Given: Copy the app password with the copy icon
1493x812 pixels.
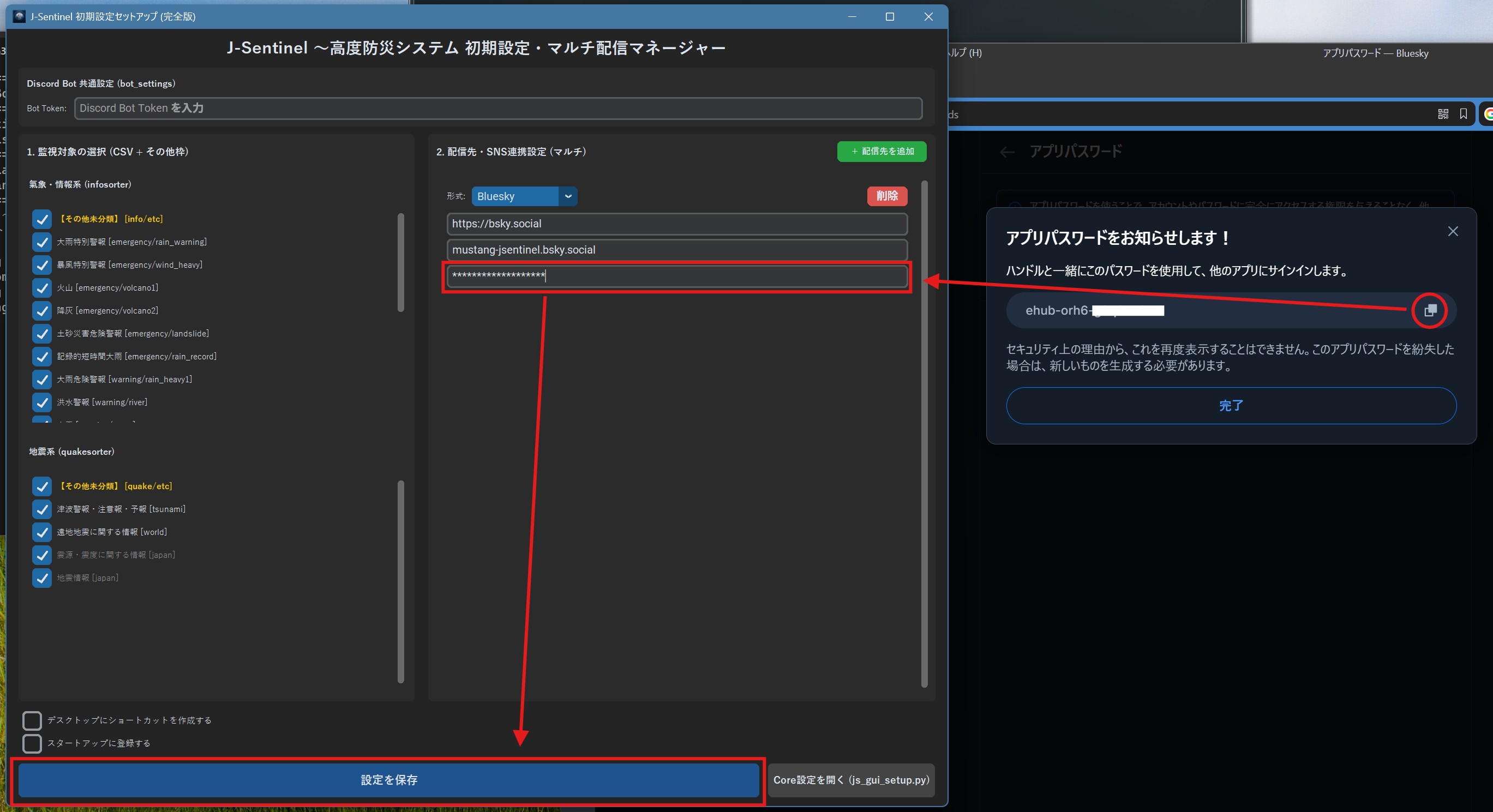Looking at the screenshot, I should (x=1430, y=310).
